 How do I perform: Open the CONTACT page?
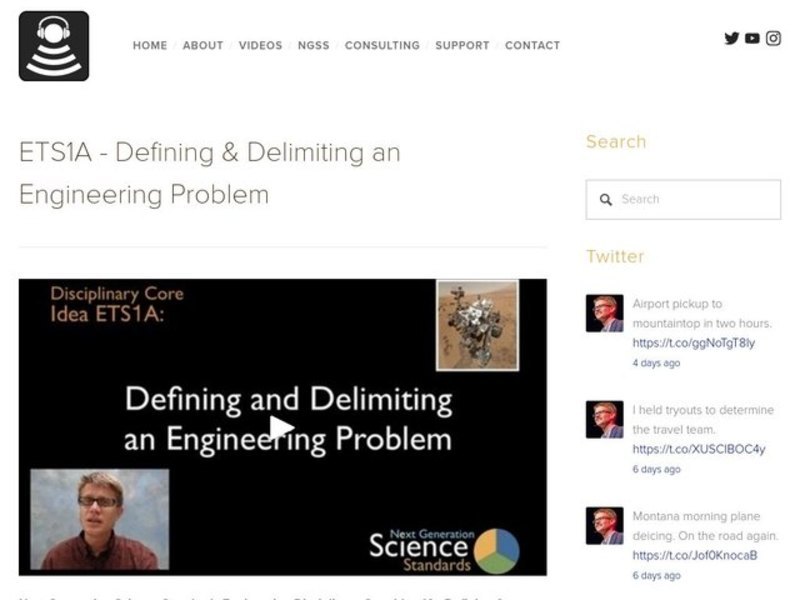[x=532, y=45]
